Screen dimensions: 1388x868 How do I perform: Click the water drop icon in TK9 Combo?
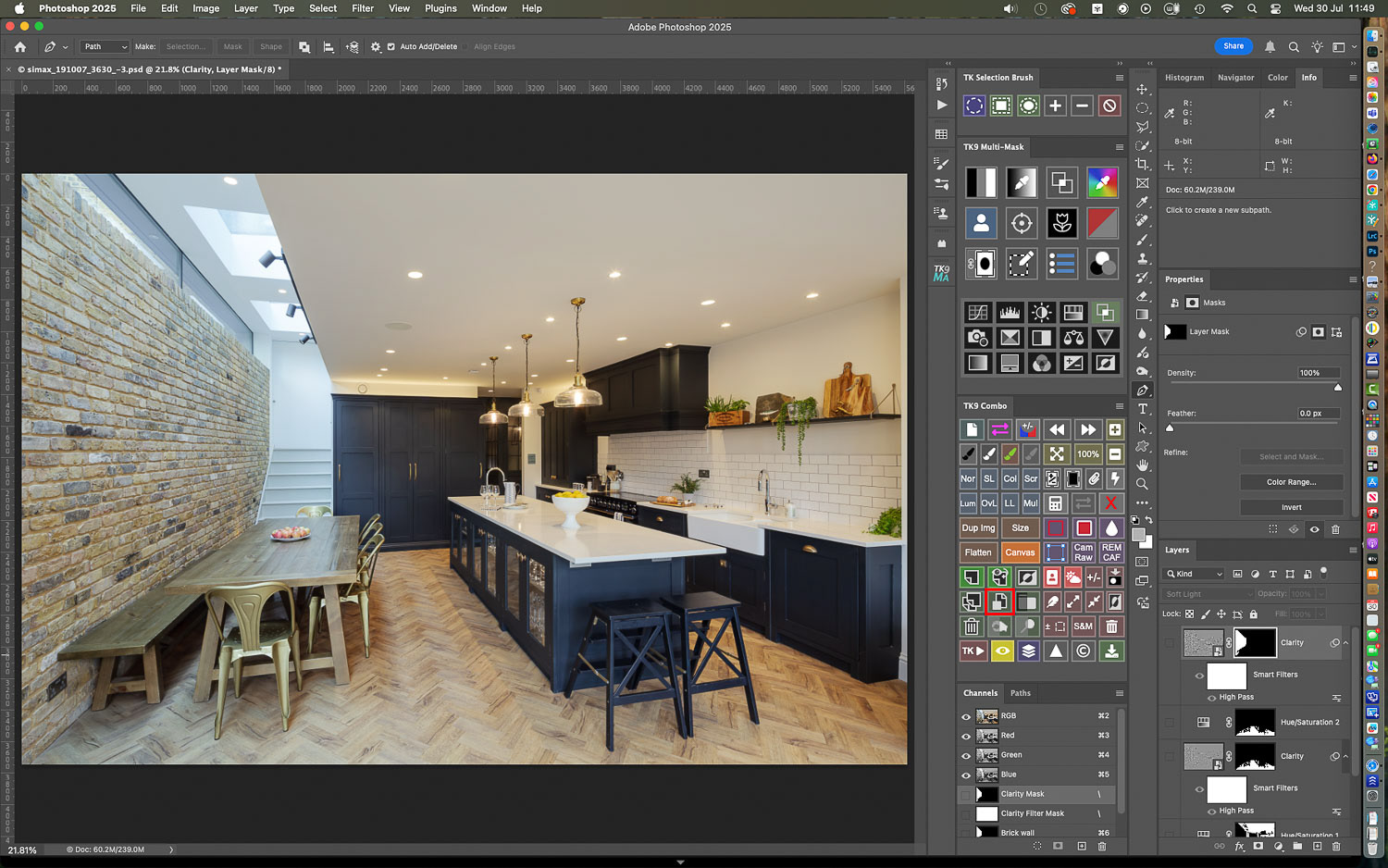point(1111,528)
